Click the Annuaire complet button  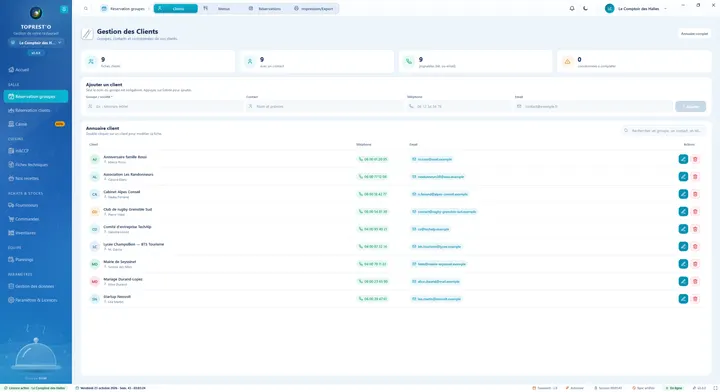point(694,34)
